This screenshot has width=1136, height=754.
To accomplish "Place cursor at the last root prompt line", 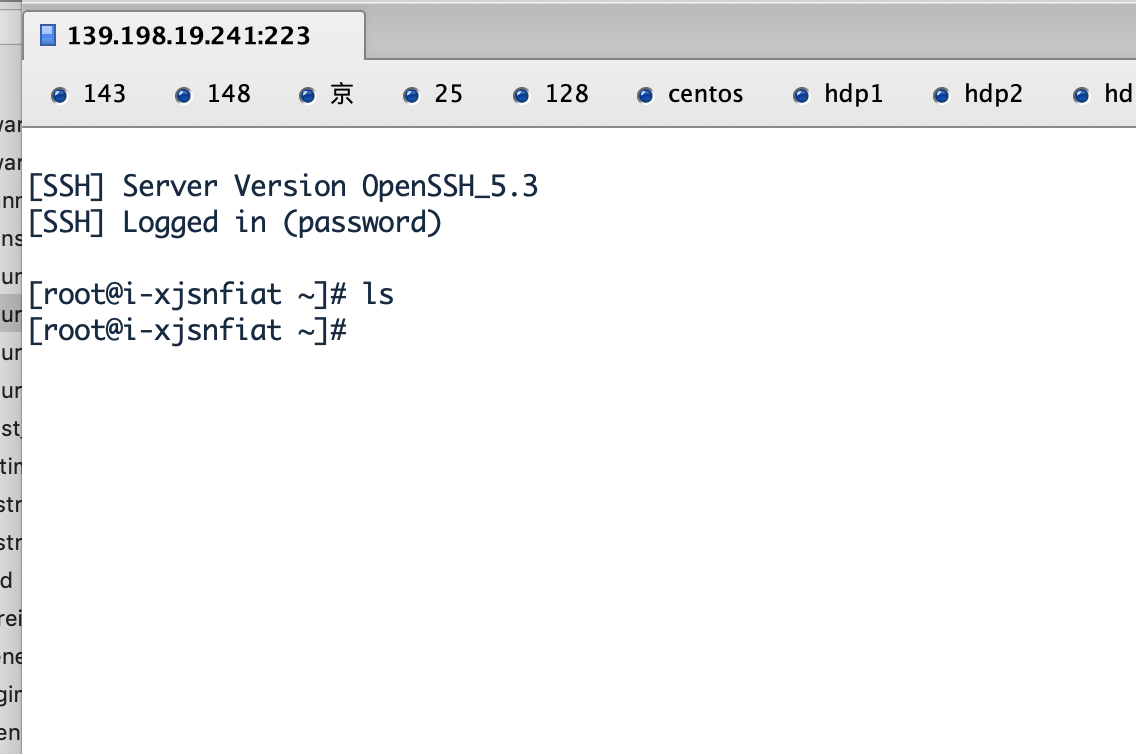I will 188,331.
